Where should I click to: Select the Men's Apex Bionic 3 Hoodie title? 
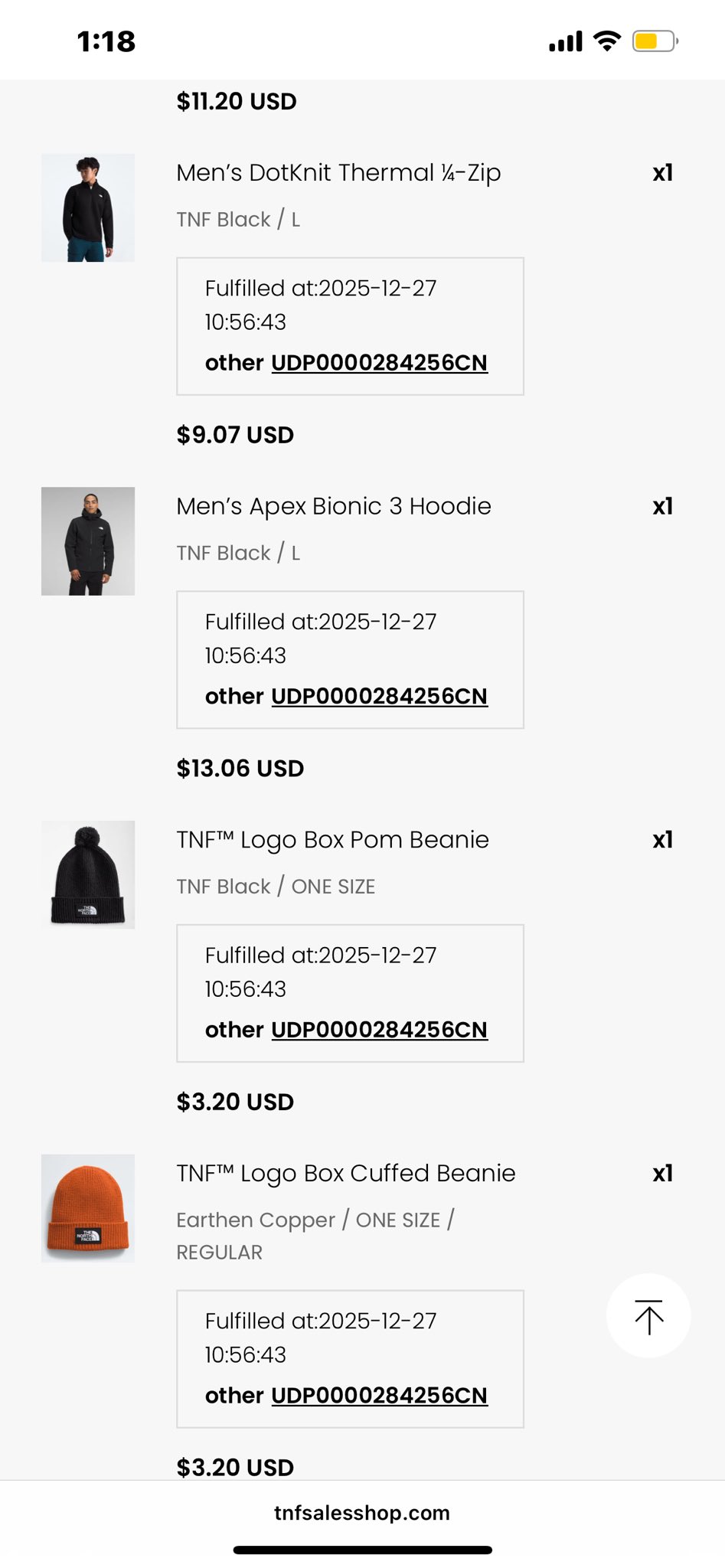[334, 506]
